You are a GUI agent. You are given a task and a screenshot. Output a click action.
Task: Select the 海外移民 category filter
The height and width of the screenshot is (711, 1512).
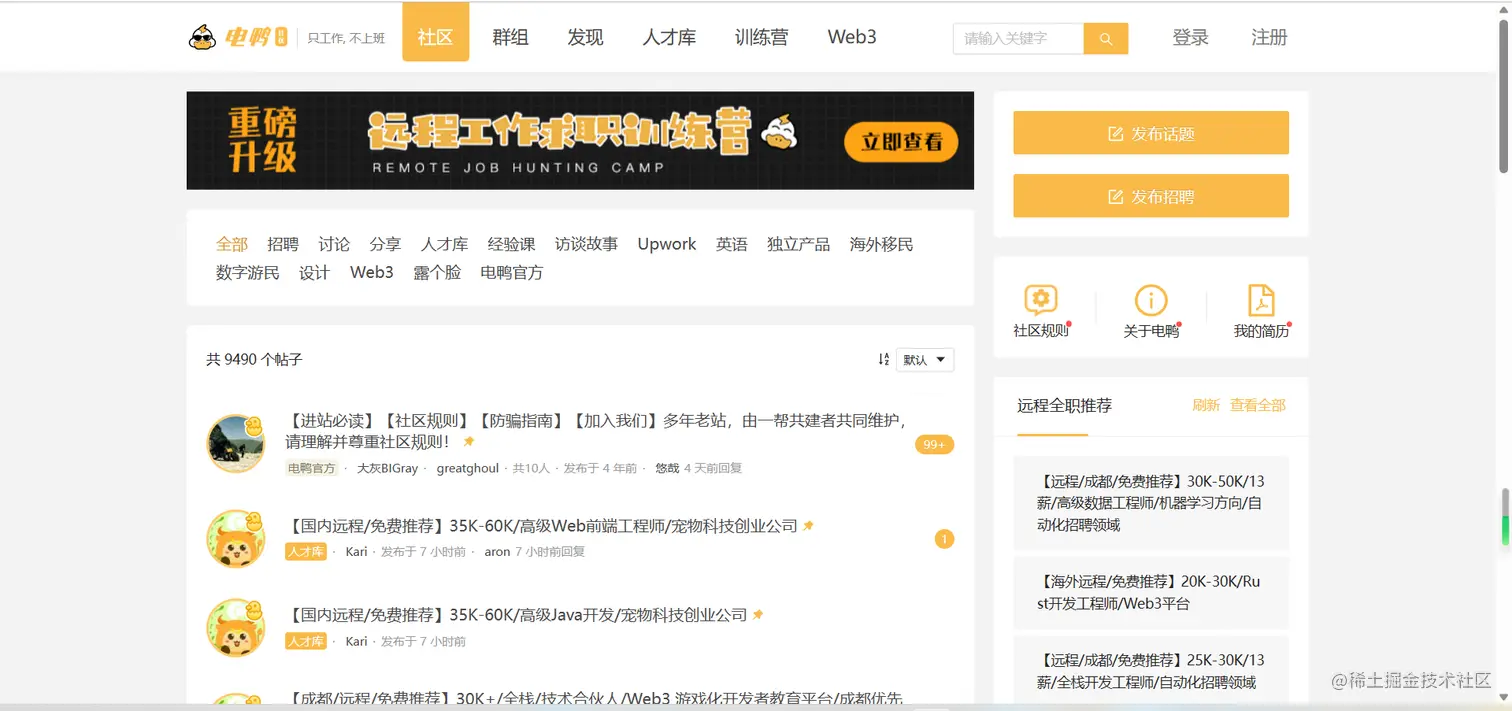pos(881,244)
